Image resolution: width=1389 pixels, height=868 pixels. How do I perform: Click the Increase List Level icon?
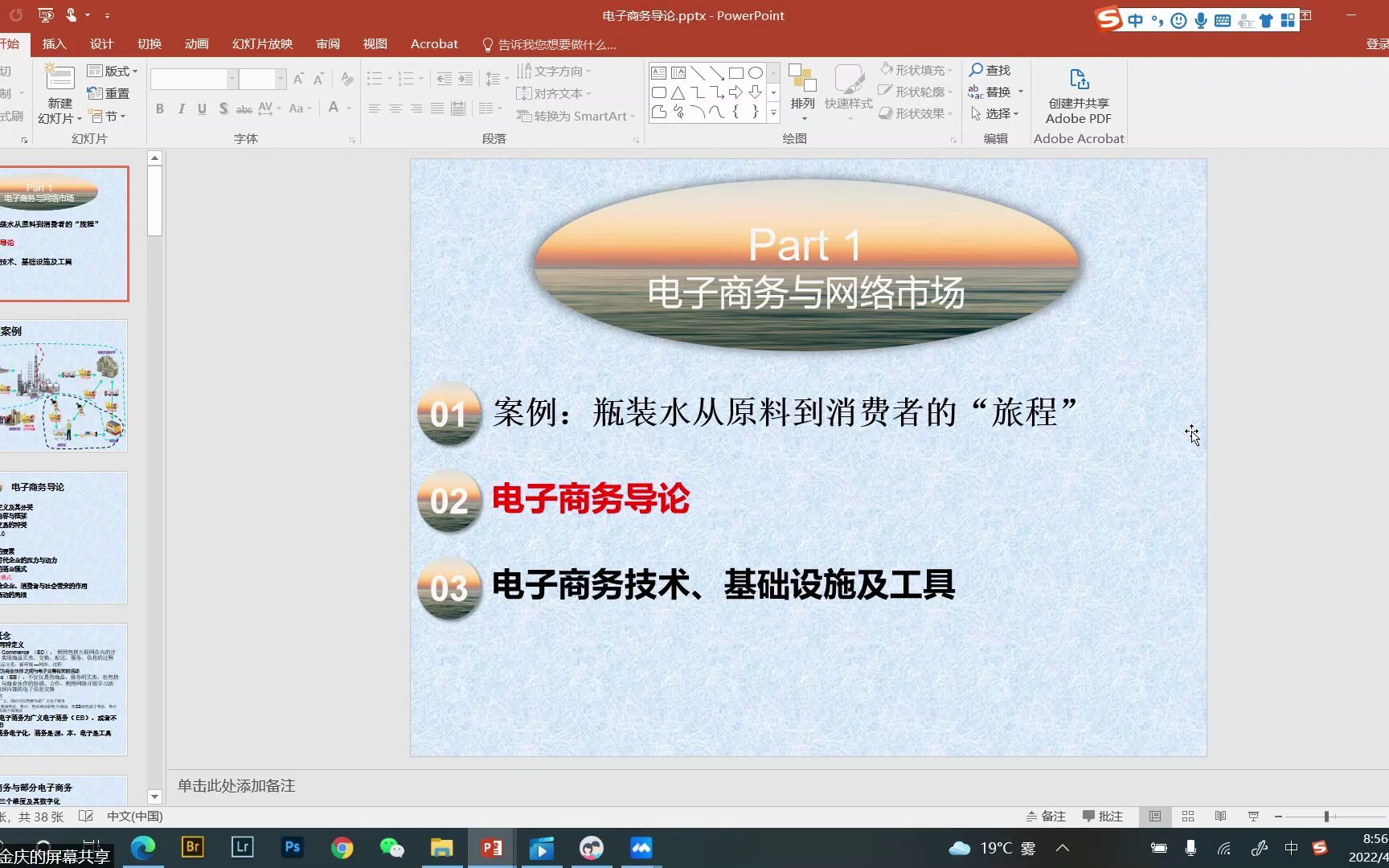pos(465,79)
